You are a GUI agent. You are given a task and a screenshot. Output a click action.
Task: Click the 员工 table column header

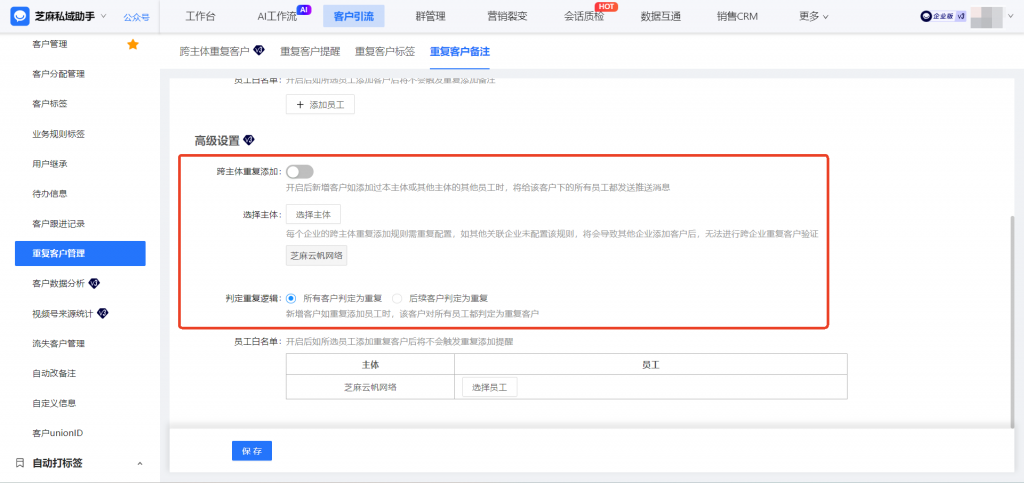(651, 364)
